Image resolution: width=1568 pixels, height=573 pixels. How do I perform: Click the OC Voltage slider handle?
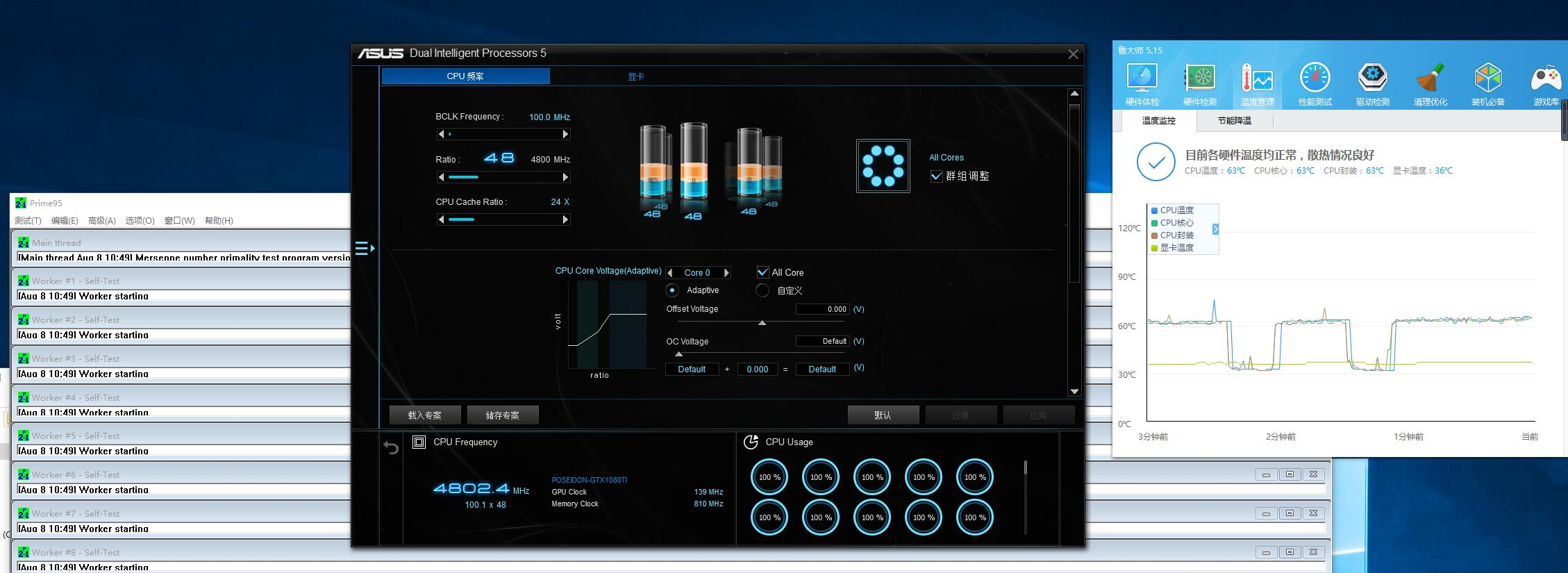pos(678,354)
